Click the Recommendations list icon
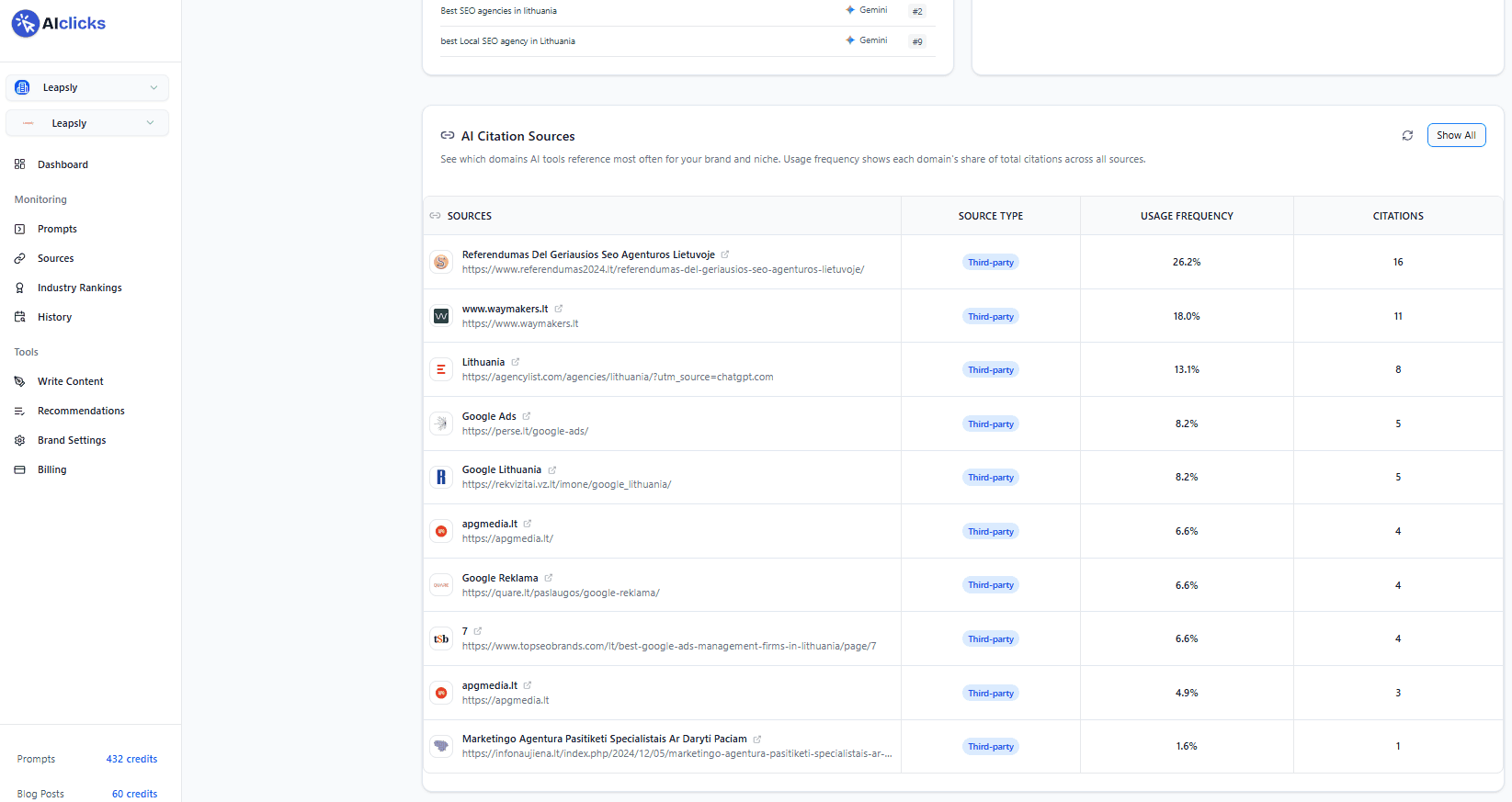The image size is (1512, 802). point(19,411)
